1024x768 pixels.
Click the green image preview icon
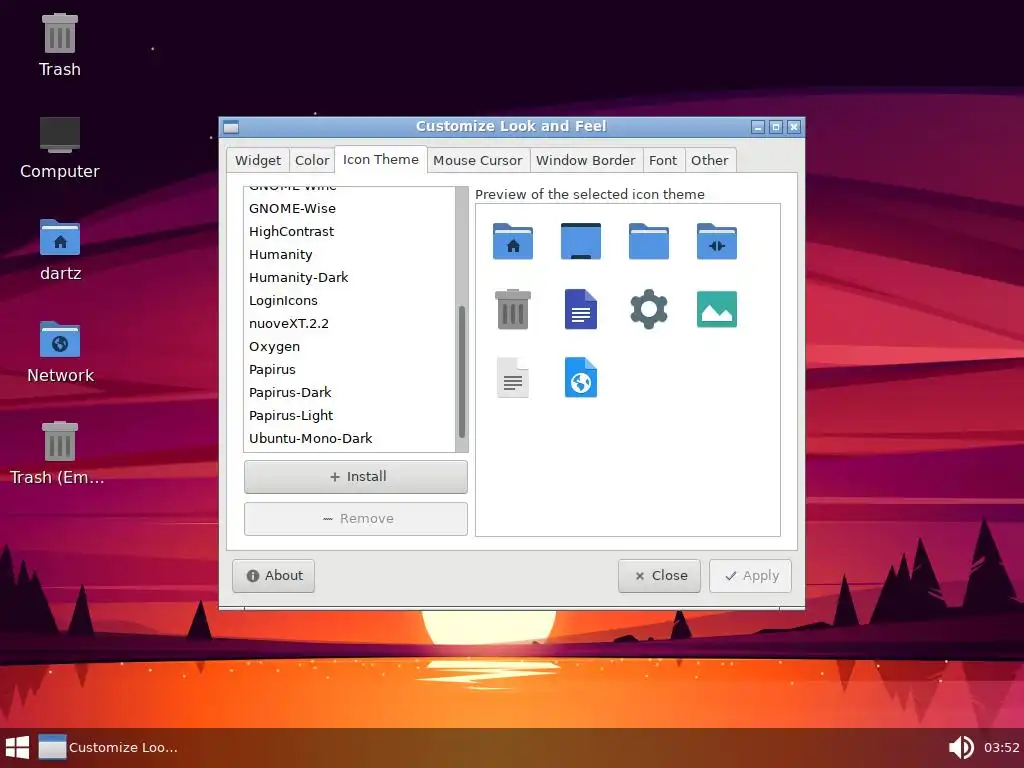[x=716, y=310]
